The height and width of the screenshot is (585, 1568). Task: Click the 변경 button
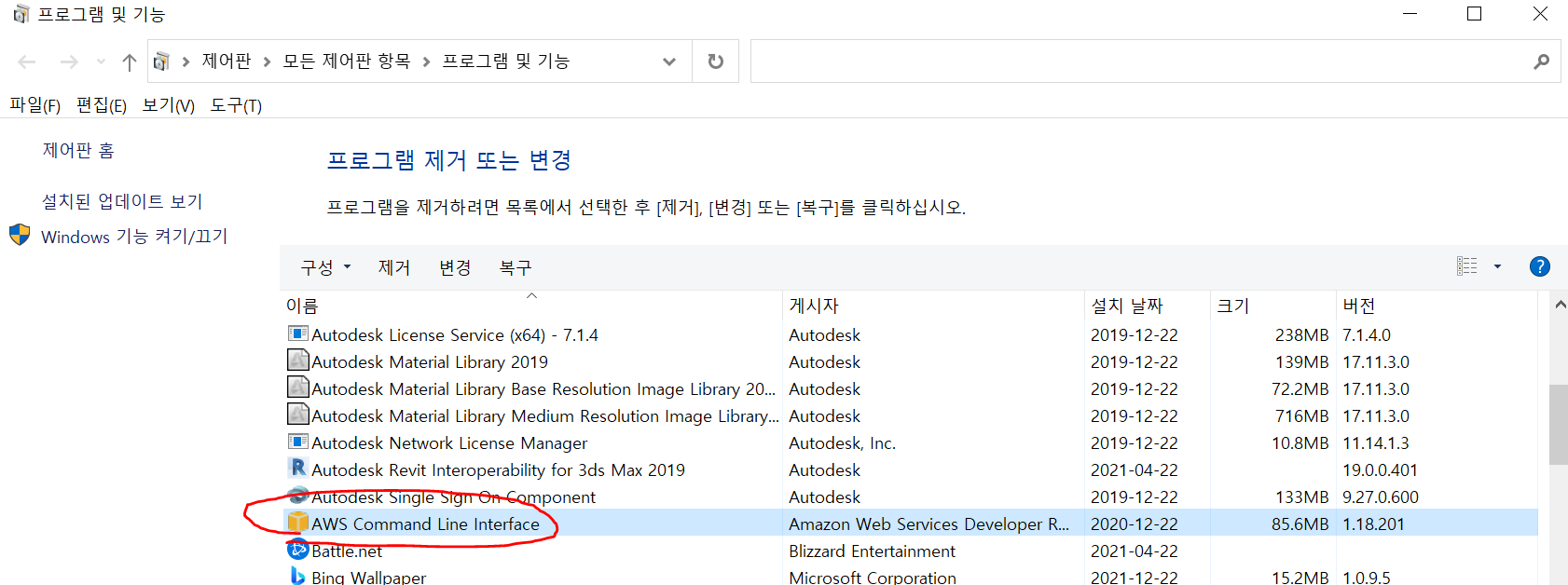click(455, 267)
